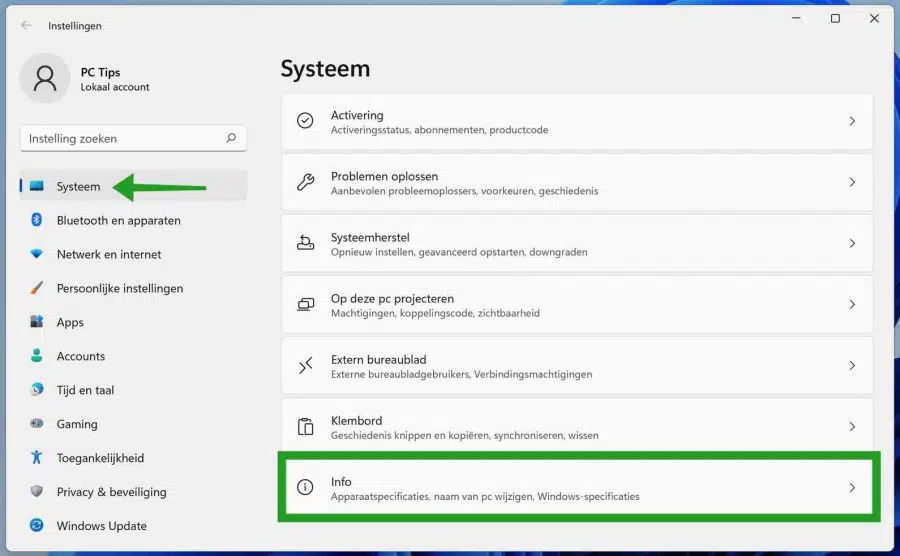Click the Privacy shield icon
The width and height of the screenshot is (900, 556).
[x=37, y=491]
